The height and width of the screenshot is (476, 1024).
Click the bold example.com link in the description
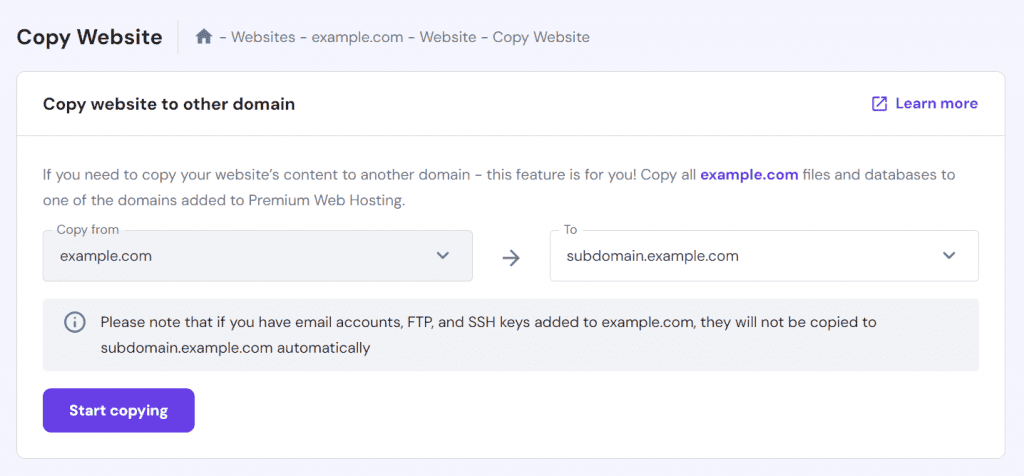[749, 175]
